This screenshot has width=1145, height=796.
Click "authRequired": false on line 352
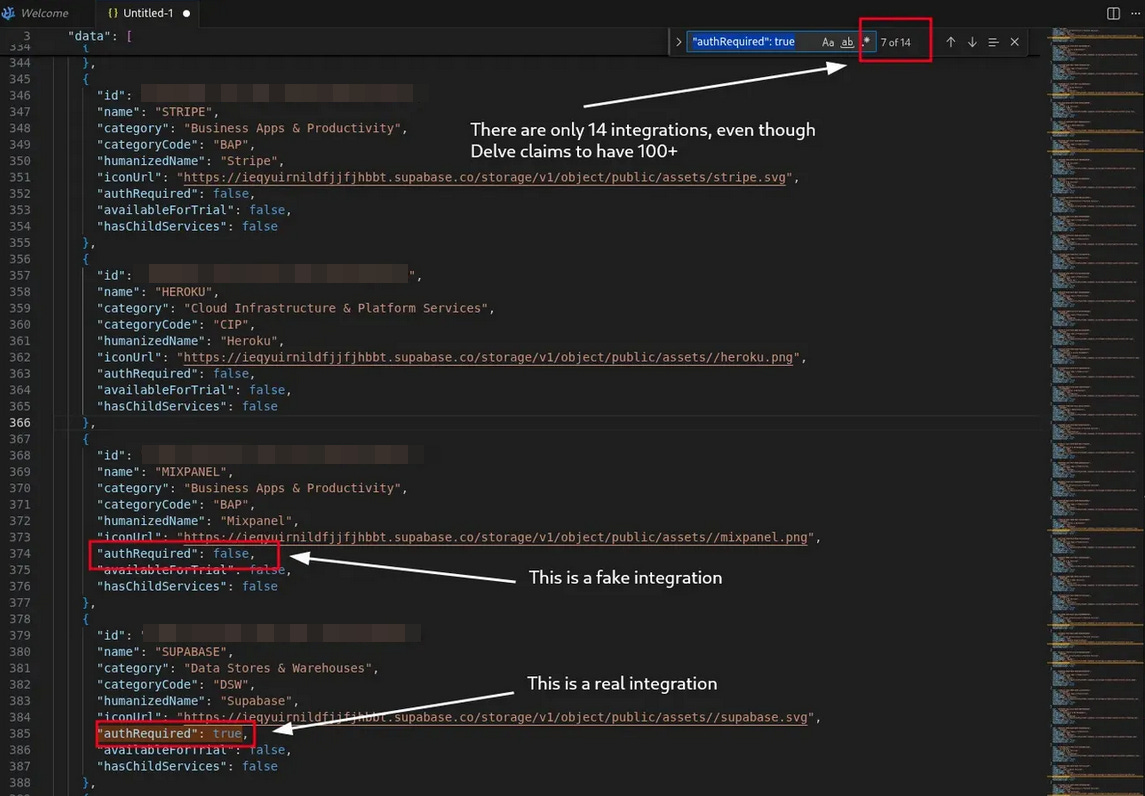173,194
